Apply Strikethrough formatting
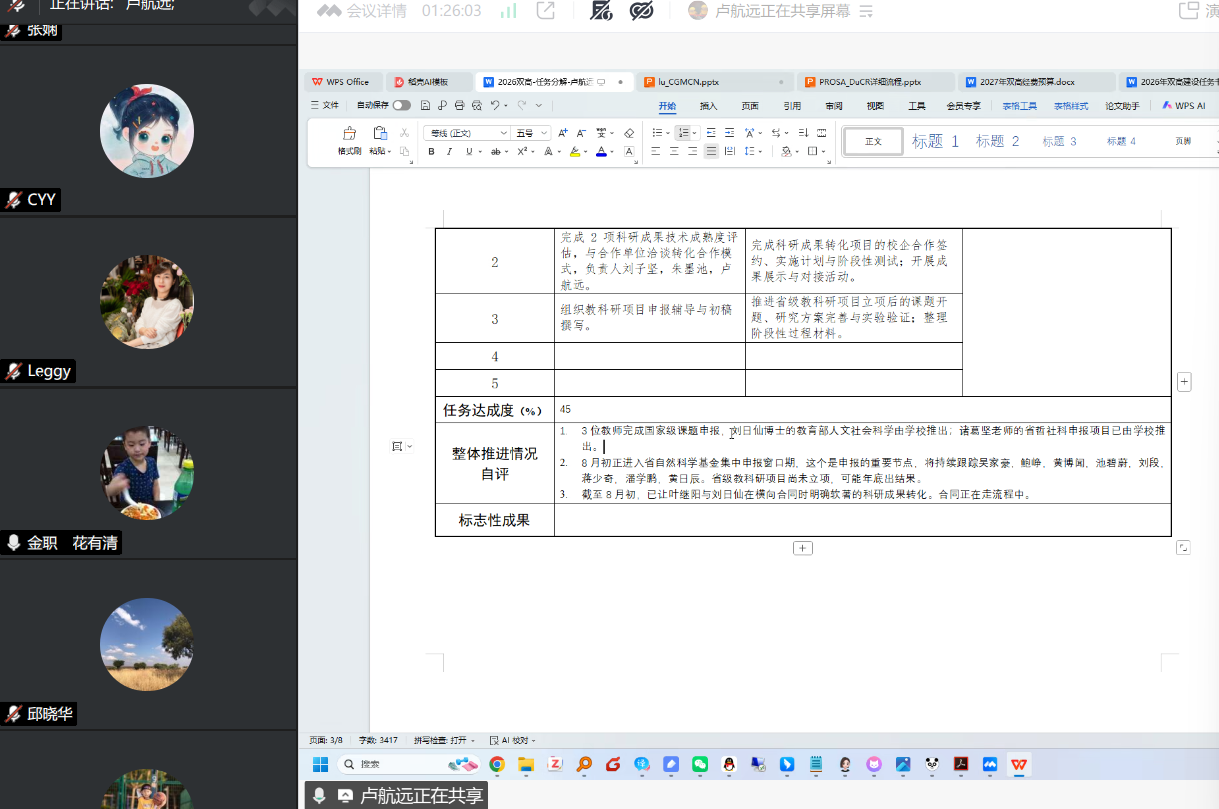The width and height of the screenshot is (1219, 809). (x=495, y=152)
